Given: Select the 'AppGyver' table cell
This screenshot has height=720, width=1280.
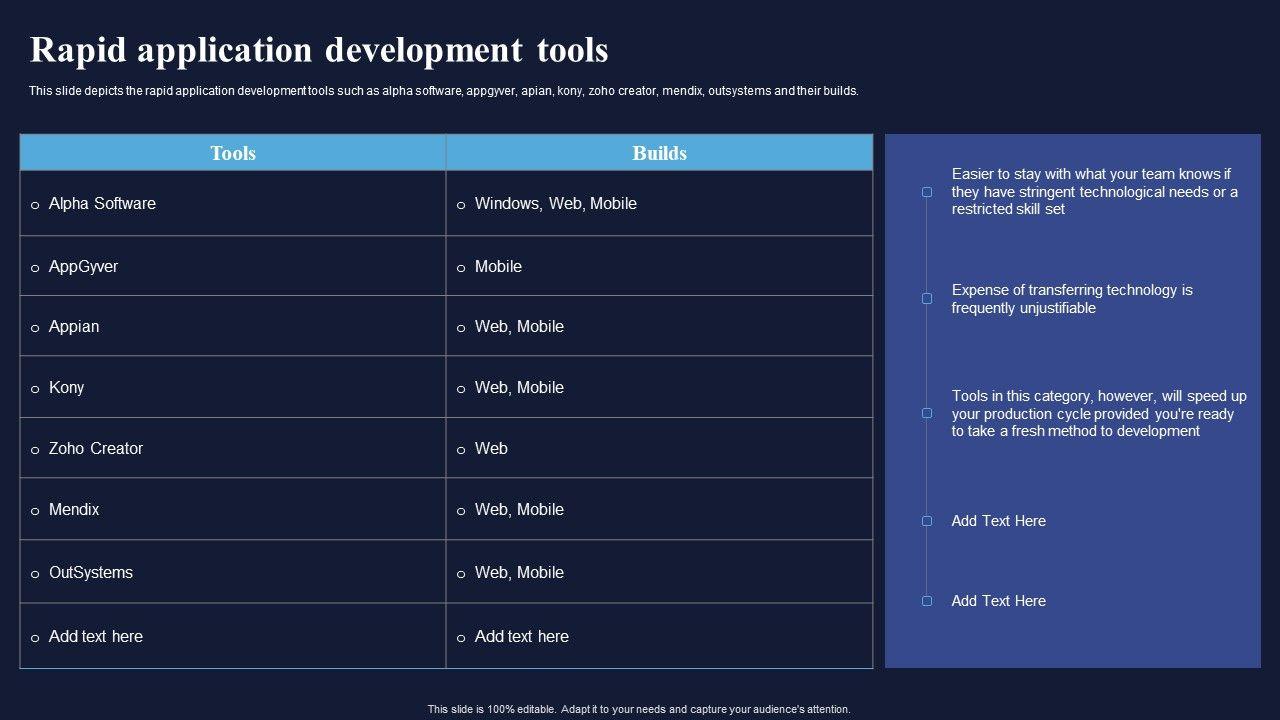Looking at the screenshot, I should pos(233,266).
